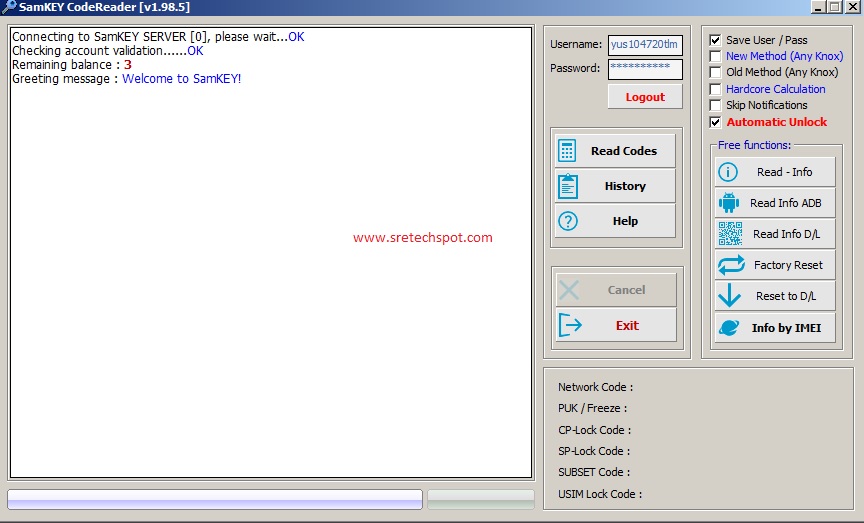
Task: Click the main progress bar
Action: tap(215, 499)
